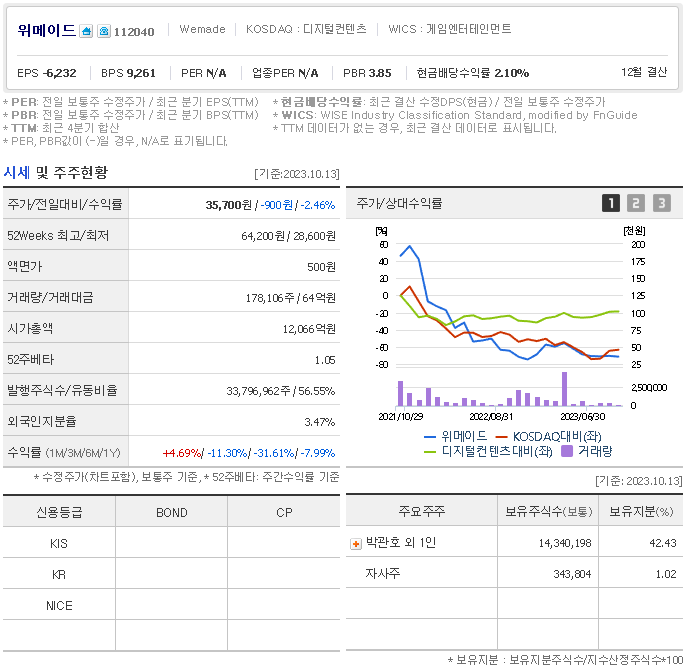Click the KR credit rating row
The height and width of the screenshot is (668, 691).
171,575
